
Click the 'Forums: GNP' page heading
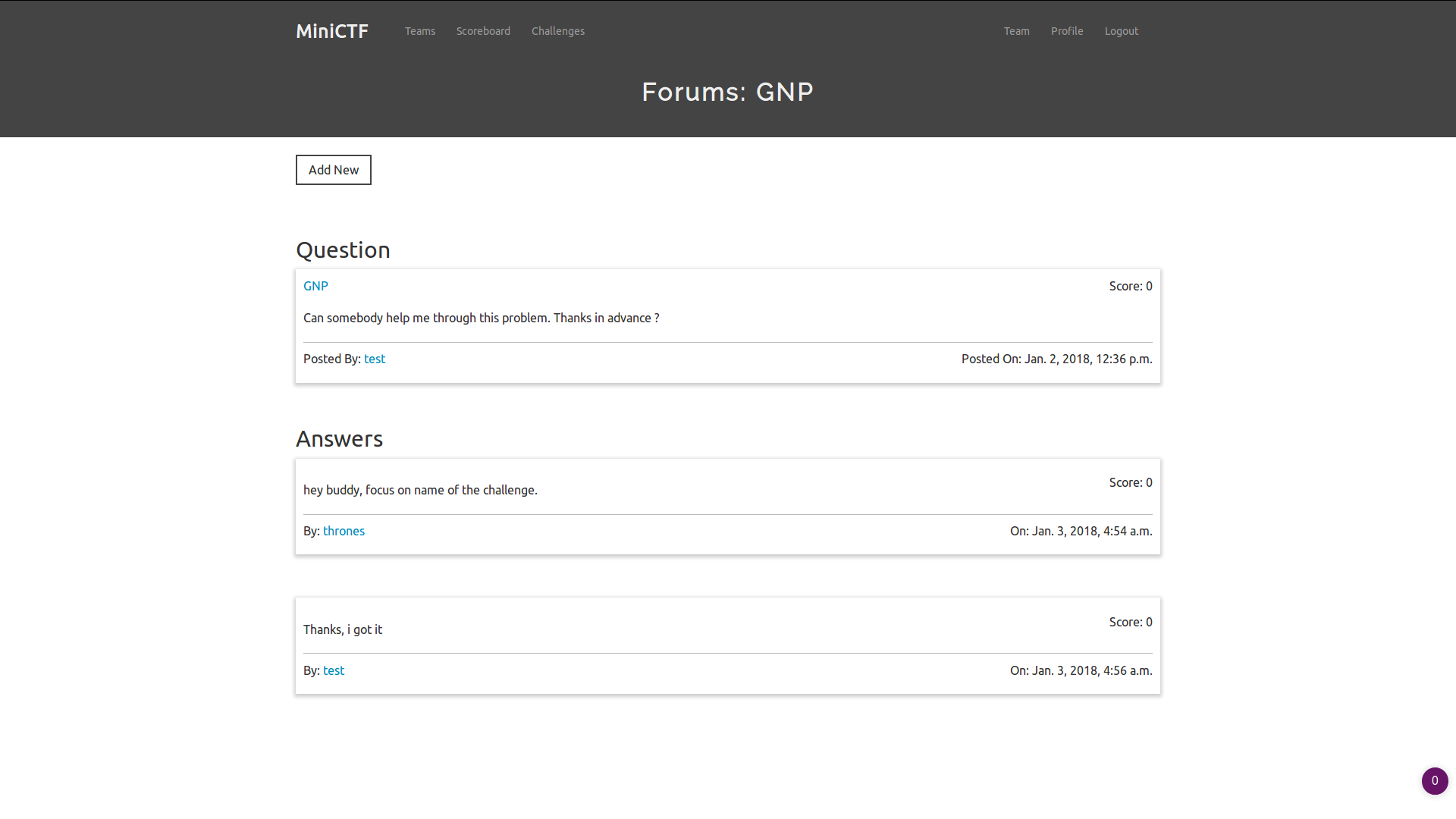coord(727,92)
